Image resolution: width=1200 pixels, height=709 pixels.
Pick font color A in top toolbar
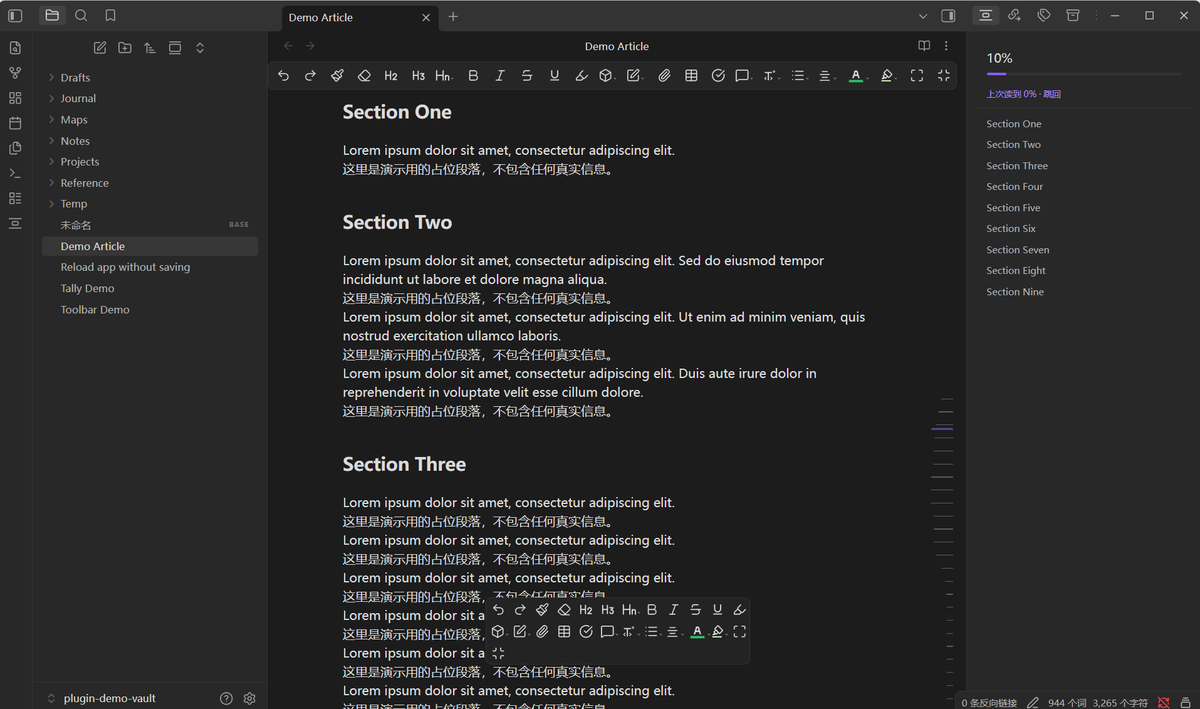click(x=856, y=76)
